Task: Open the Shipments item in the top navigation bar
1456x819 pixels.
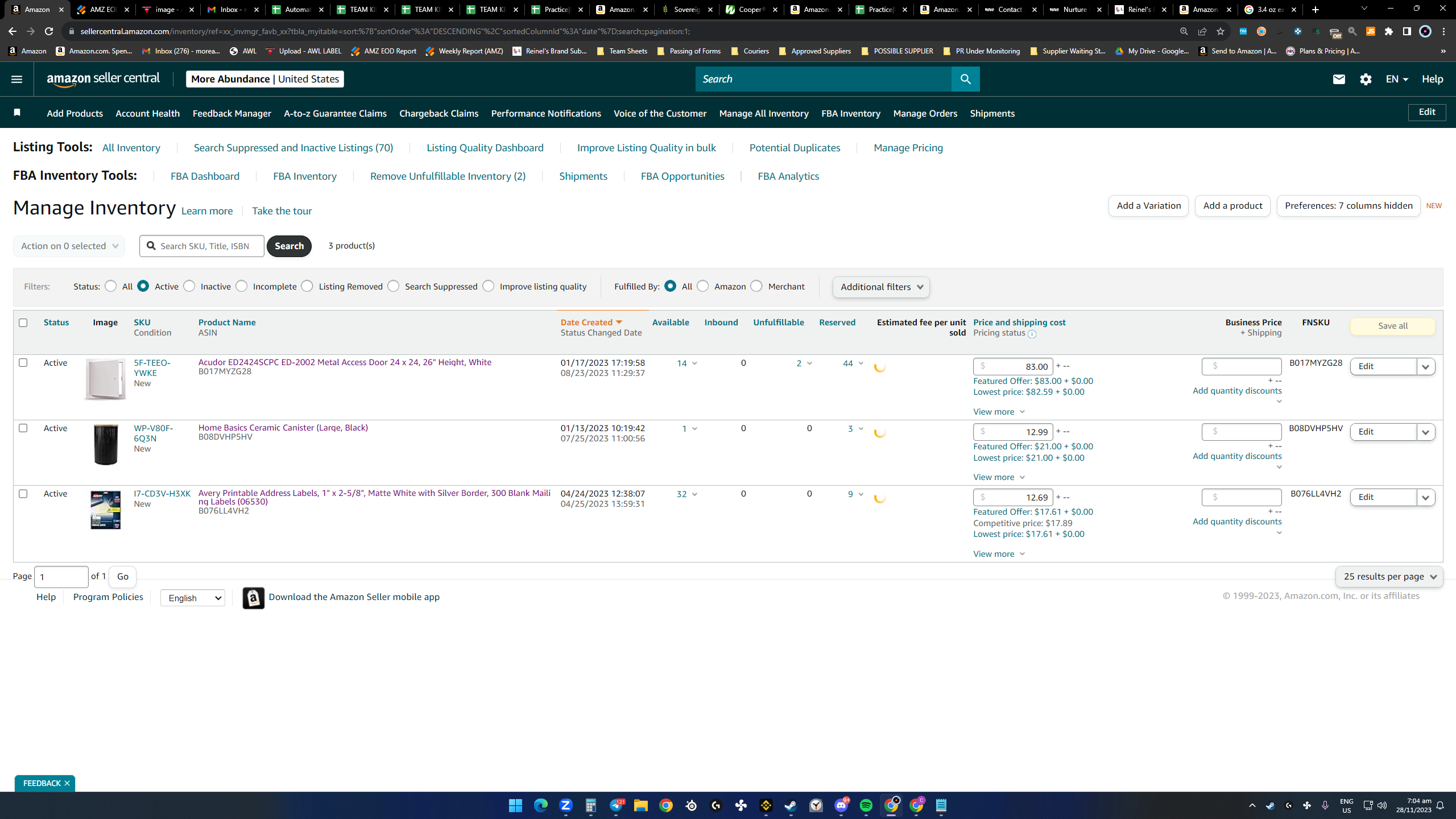Action: 992,113
